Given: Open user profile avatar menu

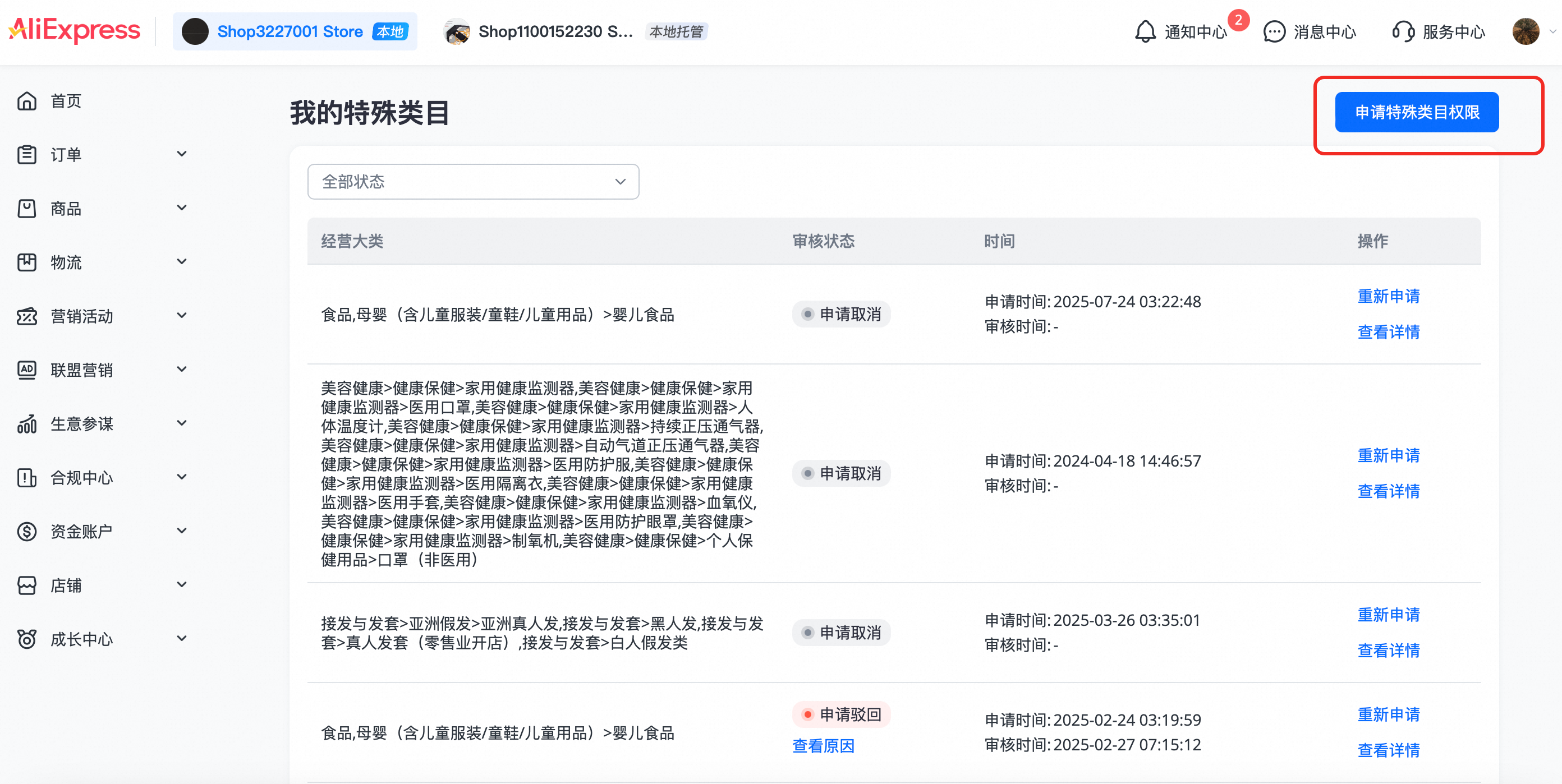Looking at the screenshot, I should 1526,31.
